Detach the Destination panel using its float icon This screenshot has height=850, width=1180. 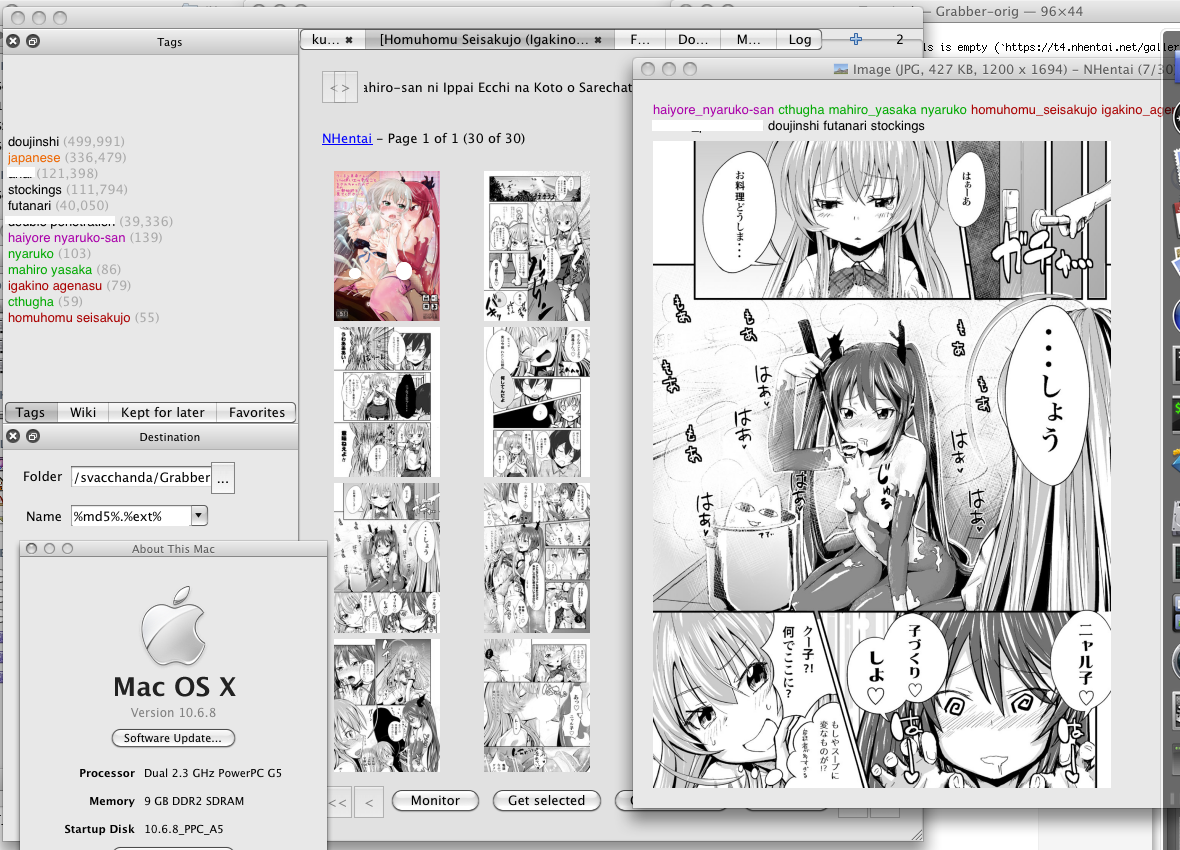33,436
